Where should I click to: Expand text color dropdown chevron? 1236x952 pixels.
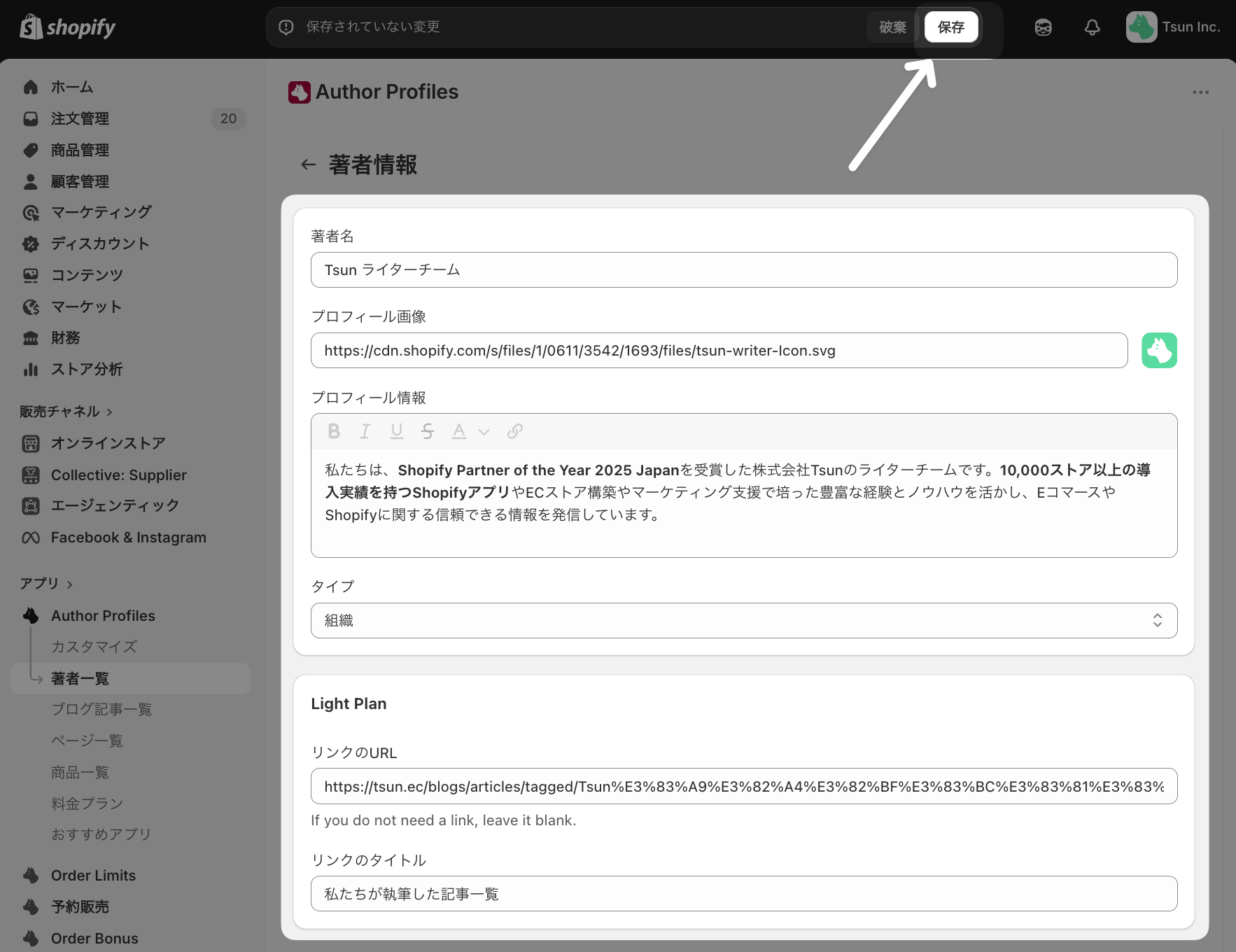pos(484,432)
